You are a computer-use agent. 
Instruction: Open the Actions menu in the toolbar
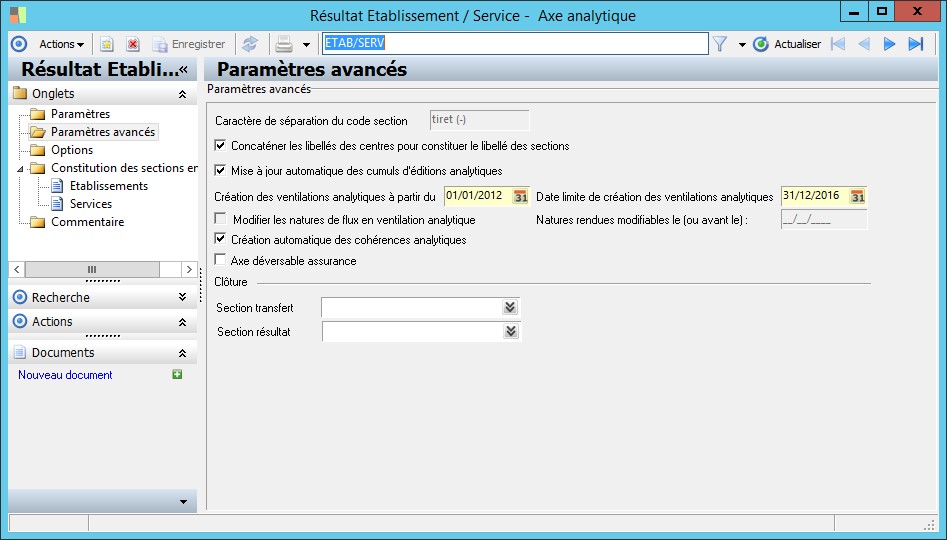(x=61, y=44)
